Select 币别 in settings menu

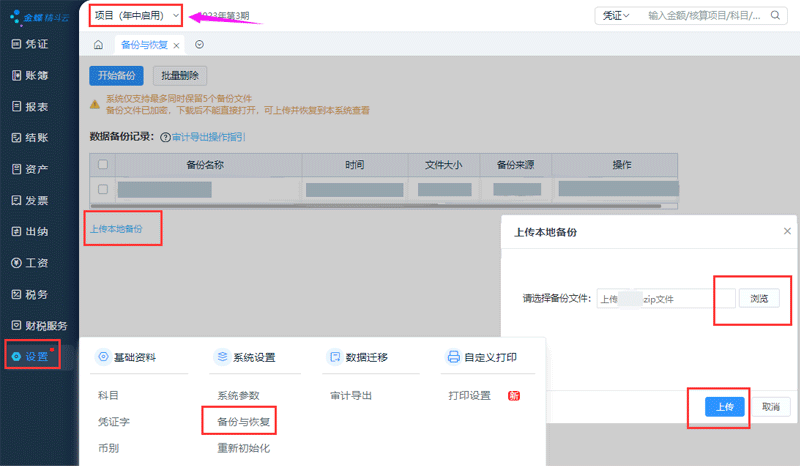coord(108,448)
